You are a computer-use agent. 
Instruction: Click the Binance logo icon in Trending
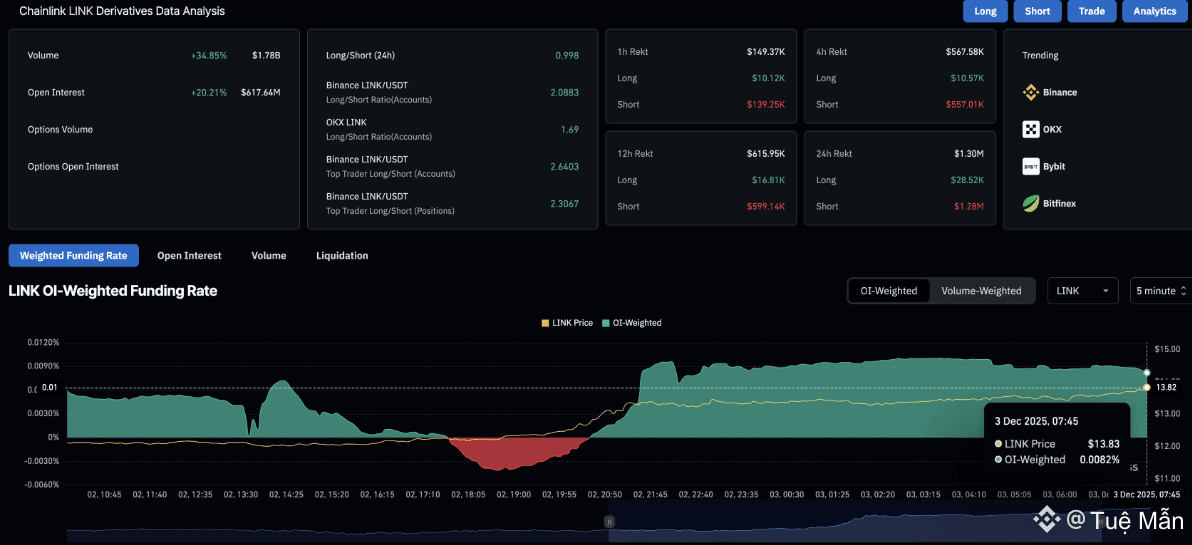tap(1031, 92)
